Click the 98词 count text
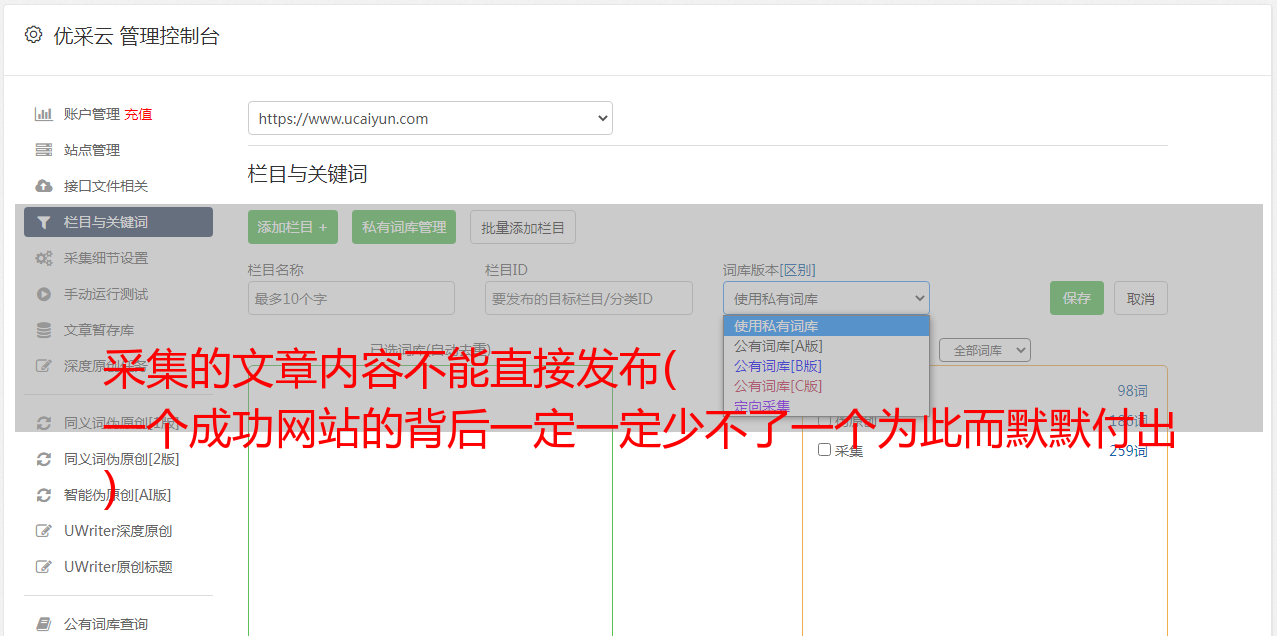The image size is (1277, 636). pos(1132,391)
